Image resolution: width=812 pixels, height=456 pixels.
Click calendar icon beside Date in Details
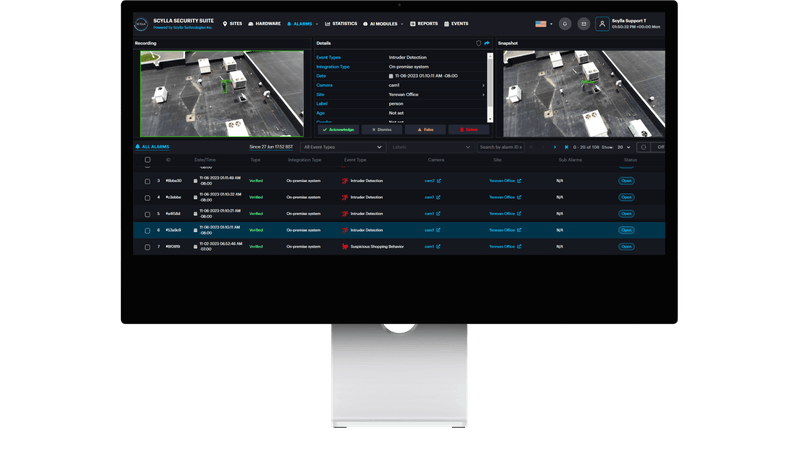tap(391, 76)
